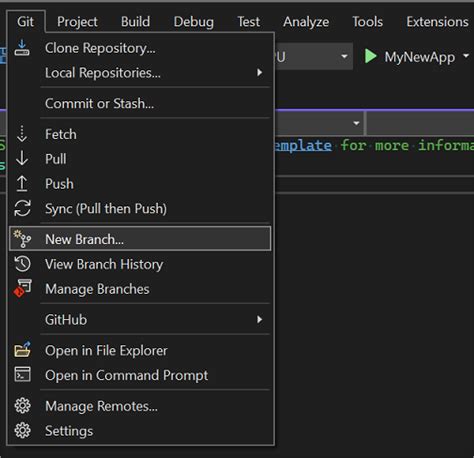Click the Manage Remotes gear icon
The width and height of the screenshot is (474, 458).
(x=22, y=406)
